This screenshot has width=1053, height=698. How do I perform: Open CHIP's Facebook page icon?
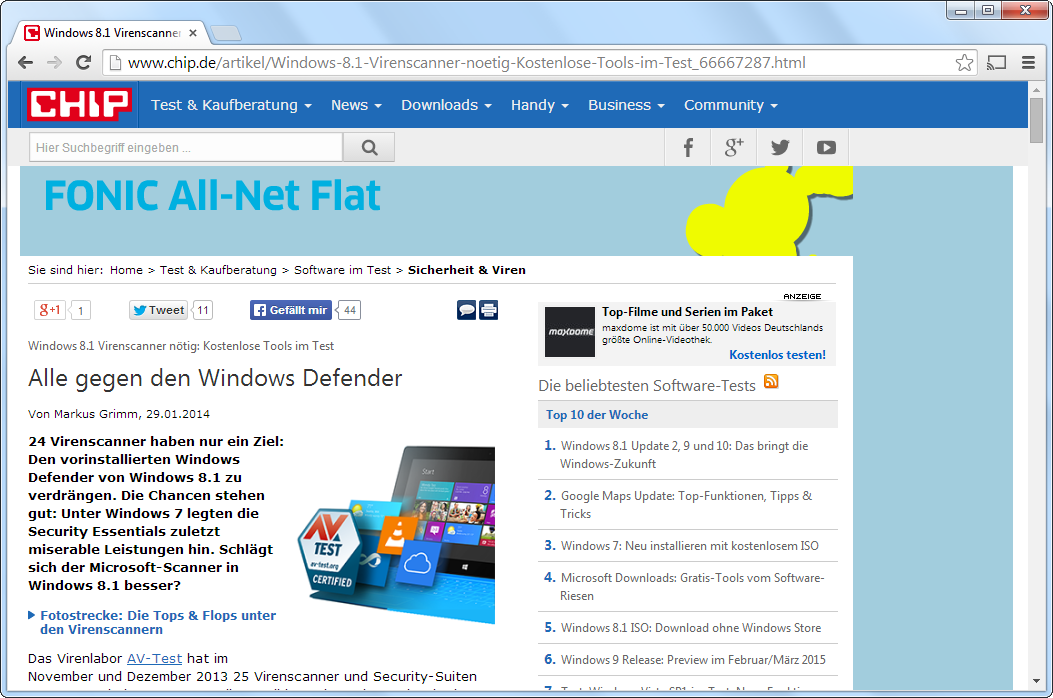coord(688,148)
